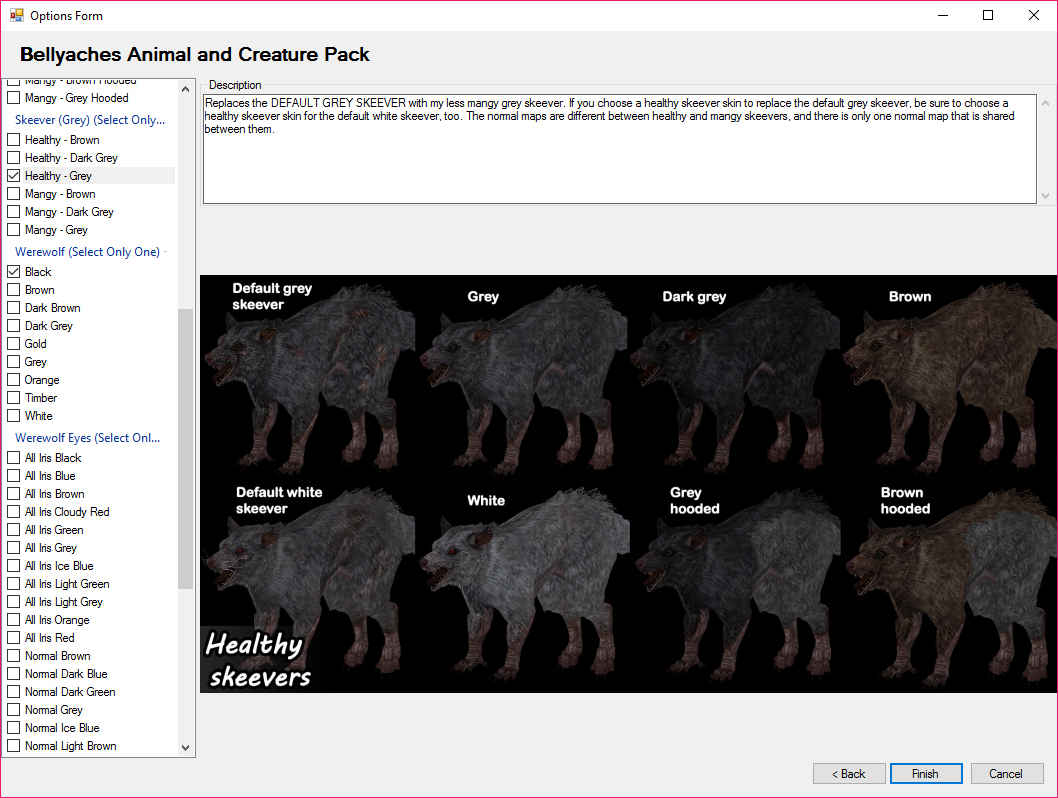The image size is (1058, 798).
Task: Select All Iris Red checkbox
Action: tap(13, 638)
